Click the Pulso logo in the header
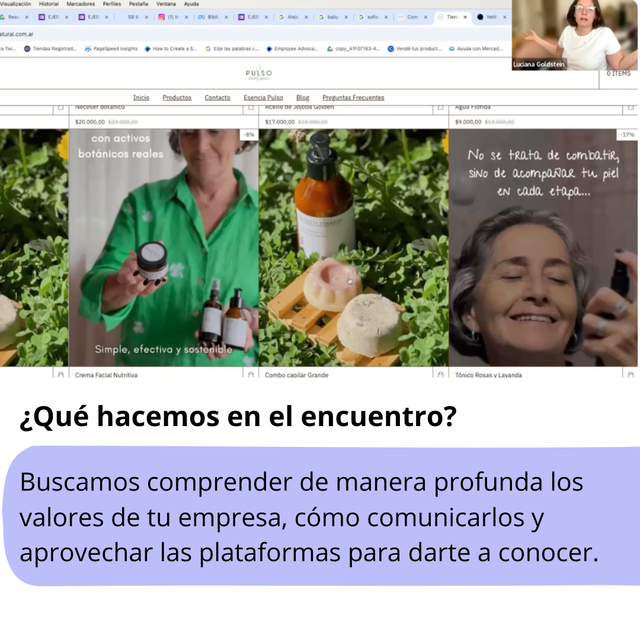Screen dimensions: 640x640 click(258, 74)
